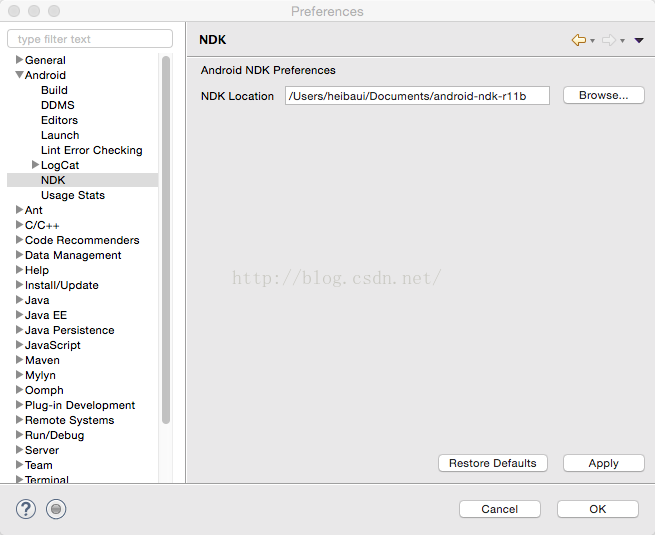The height and width of the screenshot is (535, 655).
Task: Click the forward navigation arrow icon
Action: [609, 40]
